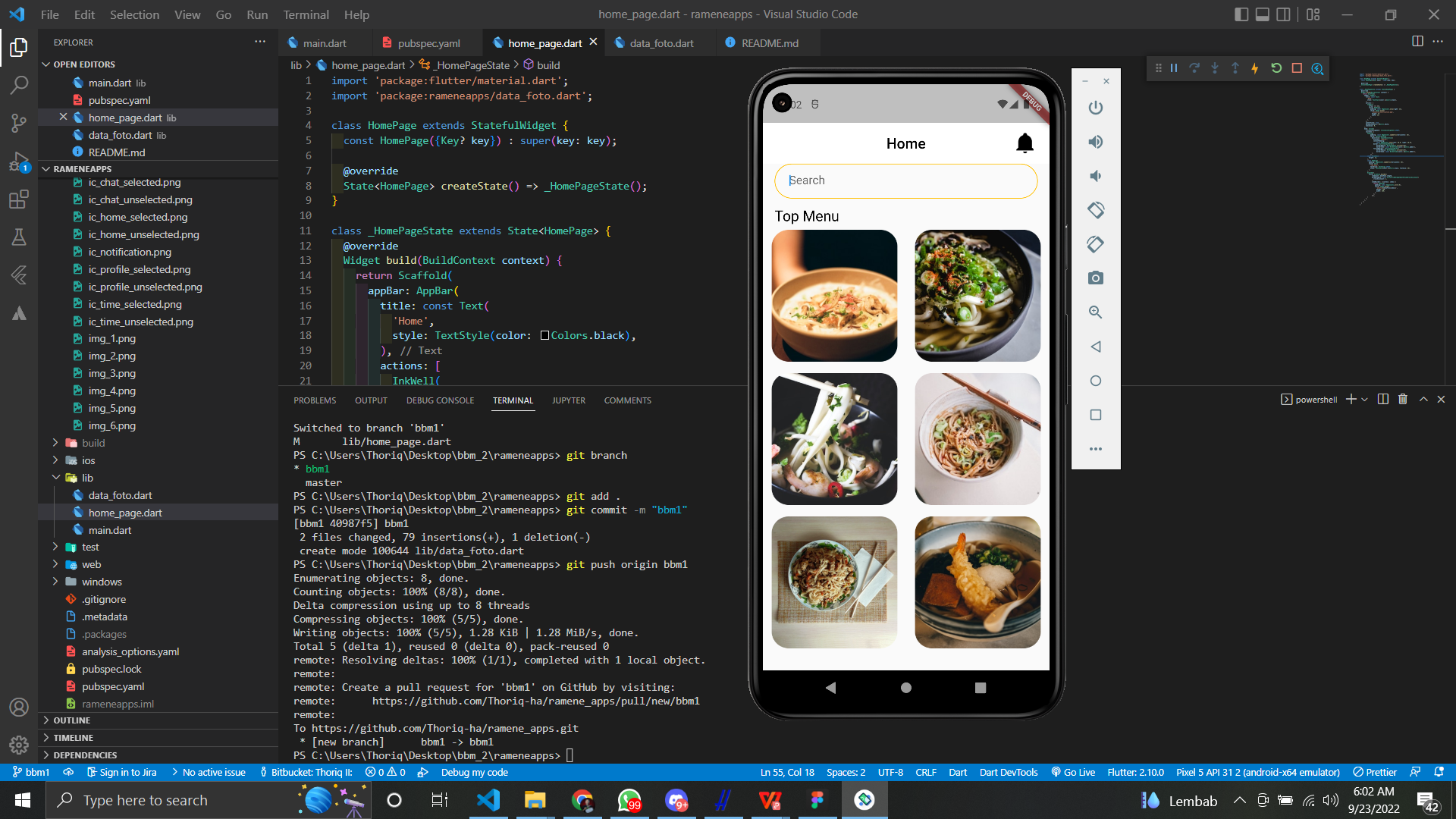Pause debugging with the pause button

point(1174,68)
